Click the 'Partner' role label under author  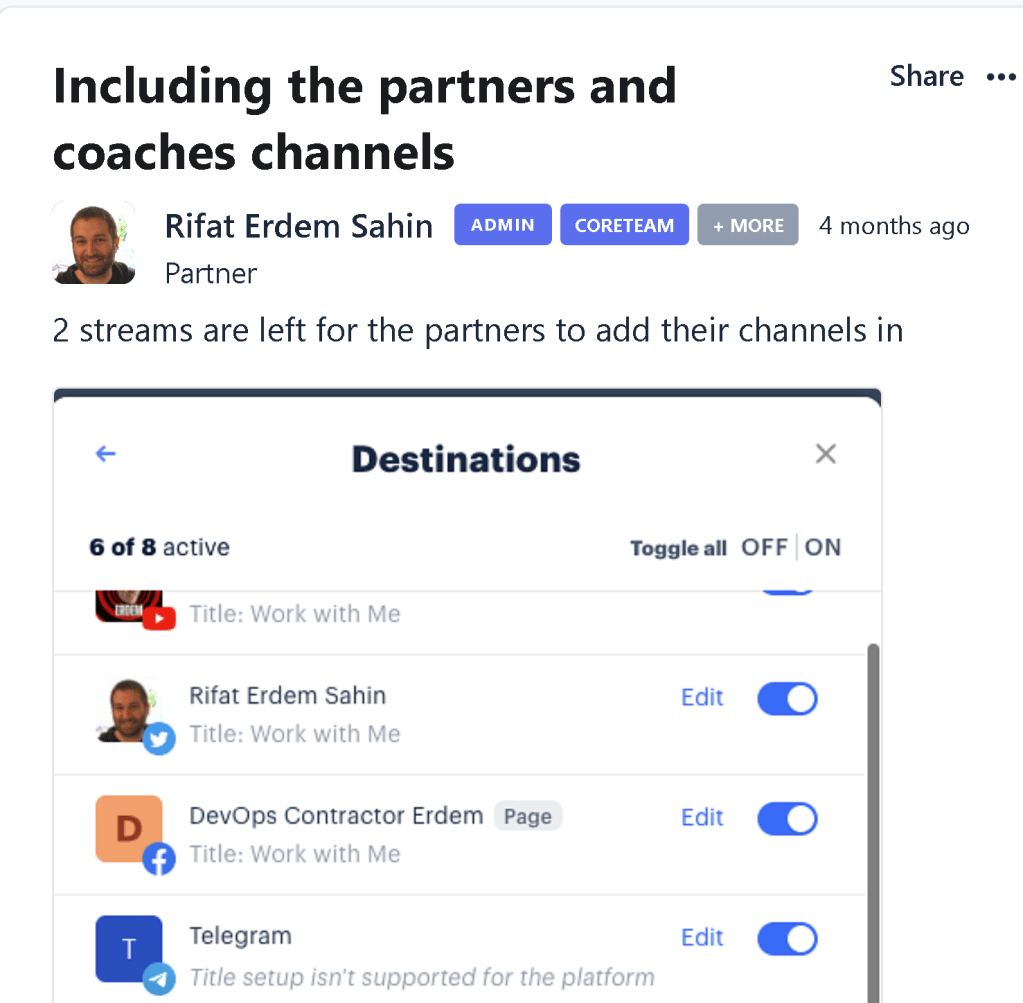point(211,273)
